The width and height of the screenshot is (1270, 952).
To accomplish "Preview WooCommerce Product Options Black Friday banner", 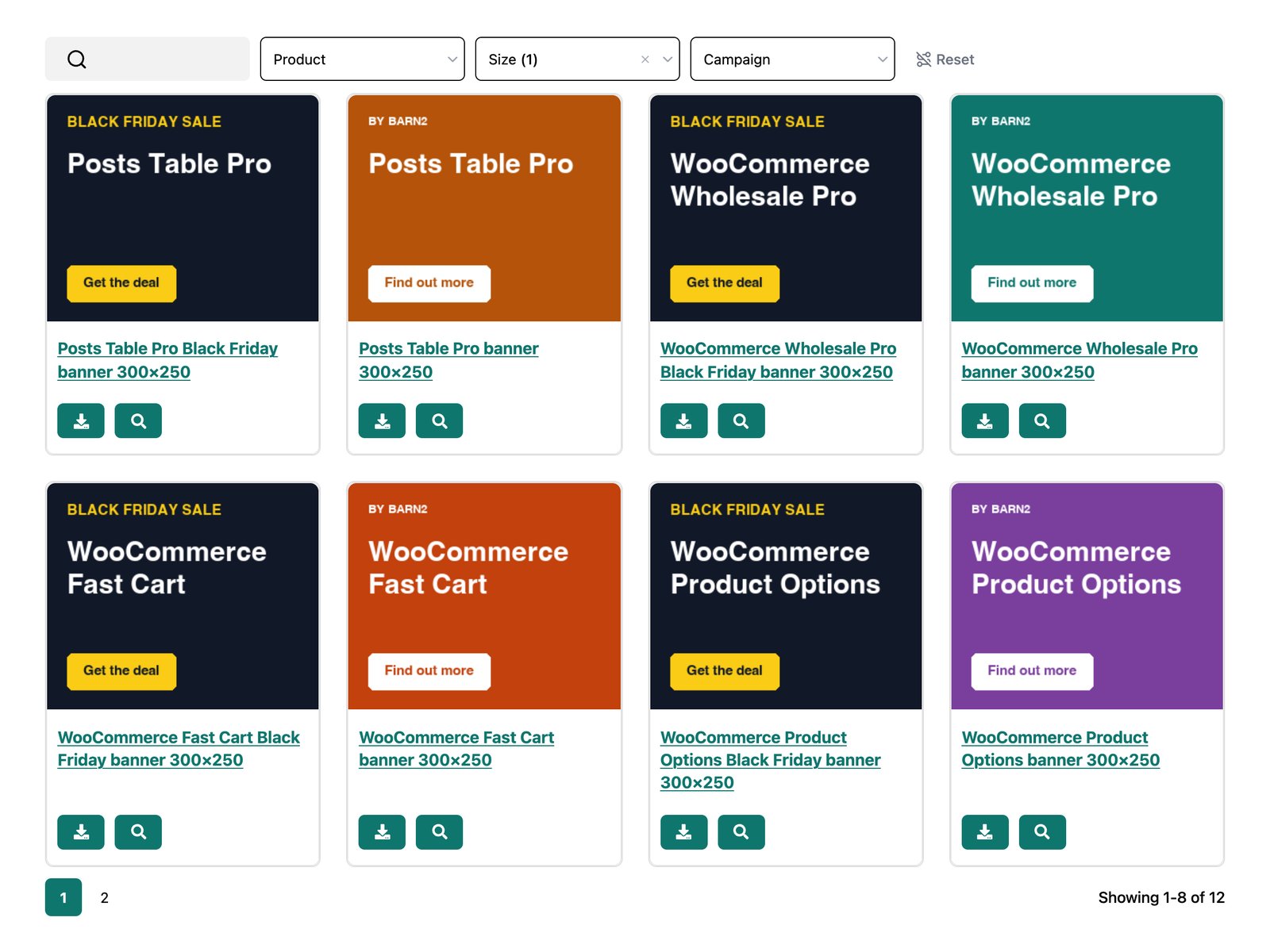I will (741, 832).
